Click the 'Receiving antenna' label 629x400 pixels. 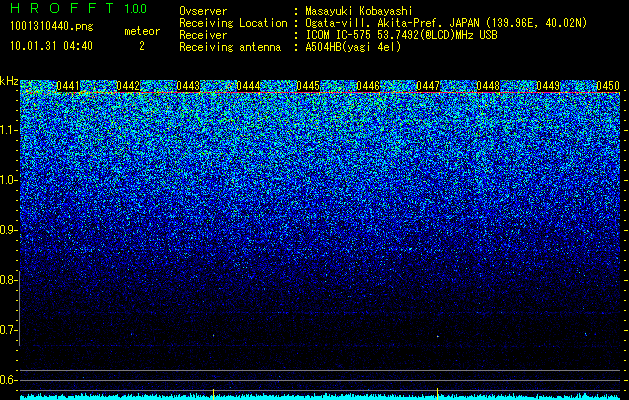(x=230, y=47)
